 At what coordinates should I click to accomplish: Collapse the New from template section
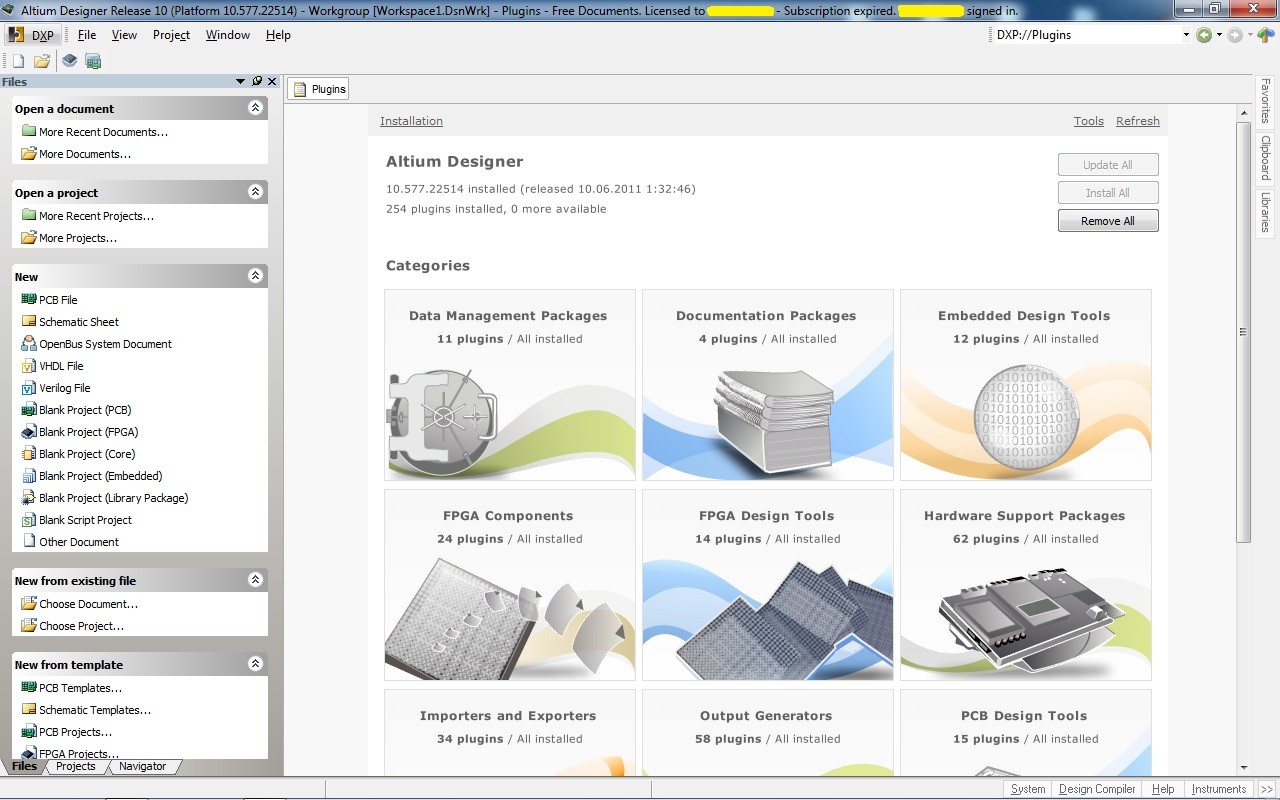(x=255, y=664)
